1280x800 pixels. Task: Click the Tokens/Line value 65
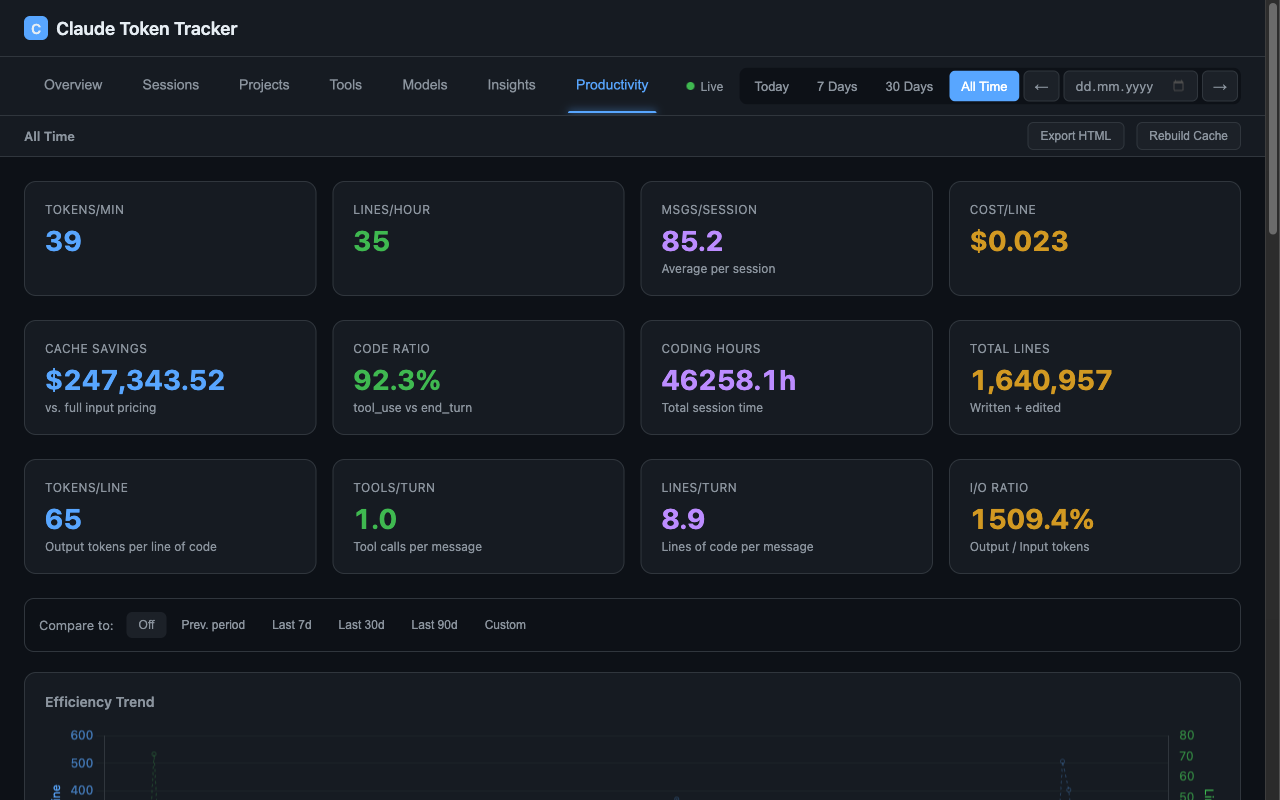[x=63, y=519]
